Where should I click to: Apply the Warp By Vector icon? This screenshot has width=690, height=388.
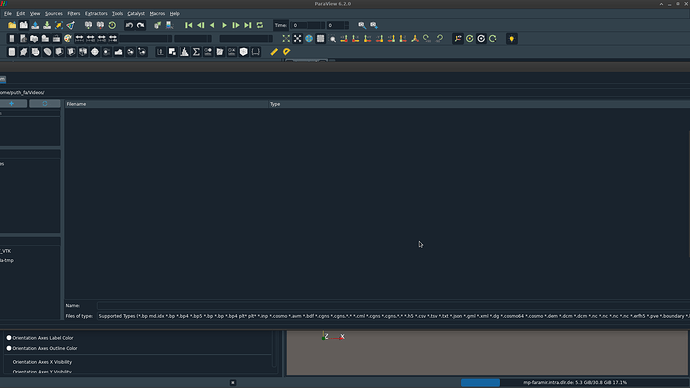[118, 52]
